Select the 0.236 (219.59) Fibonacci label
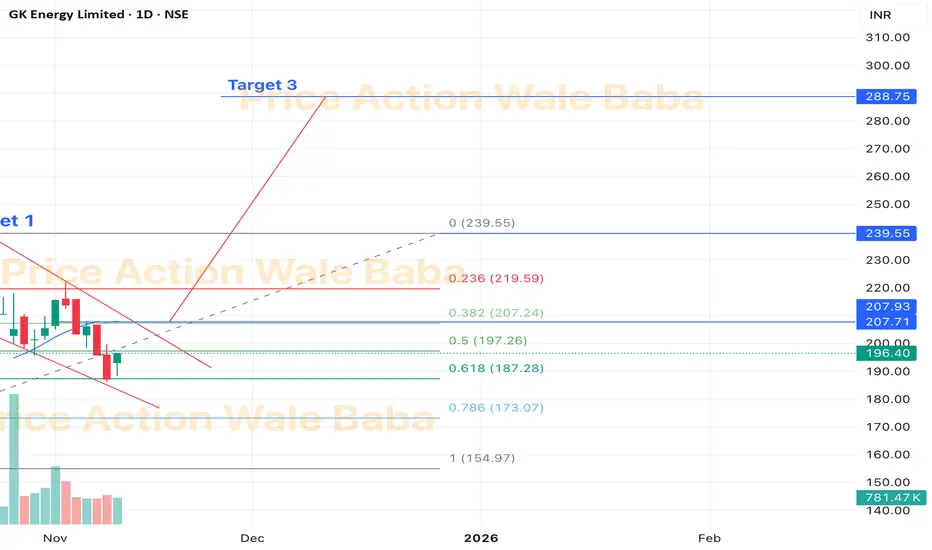The width and height of the screenshot is (932, 550). 496,279
